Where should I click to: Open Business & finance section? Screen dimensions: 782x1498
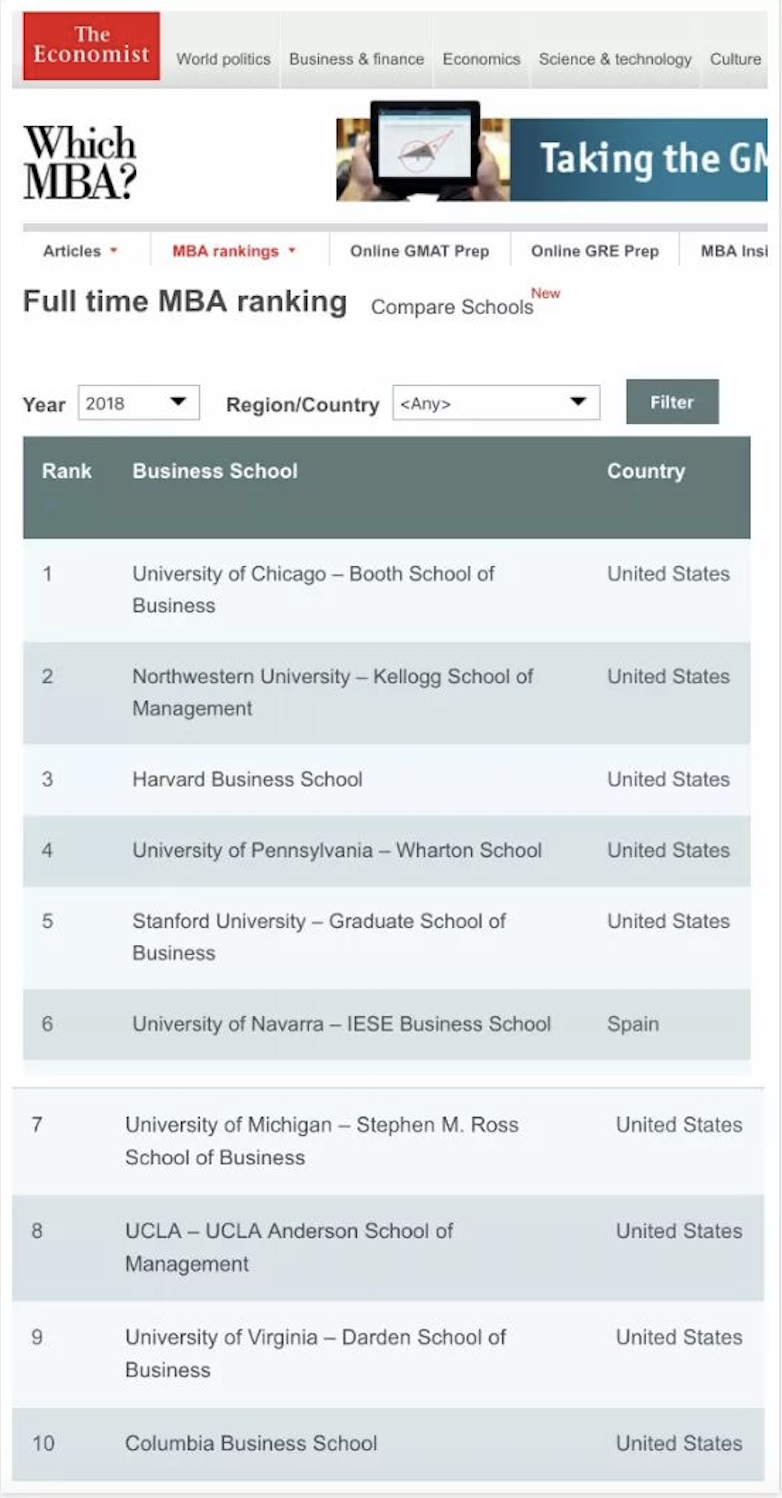(x=356, y=59)
